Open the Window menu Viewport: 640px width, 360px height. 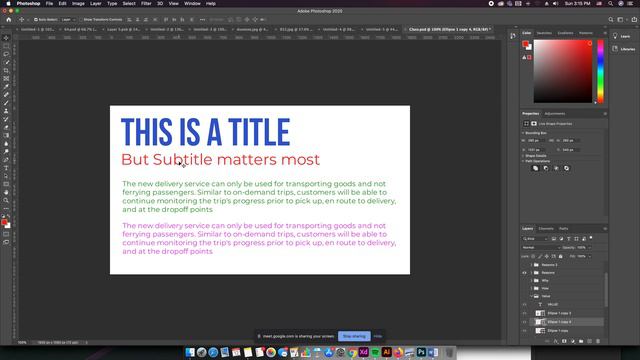192,4
